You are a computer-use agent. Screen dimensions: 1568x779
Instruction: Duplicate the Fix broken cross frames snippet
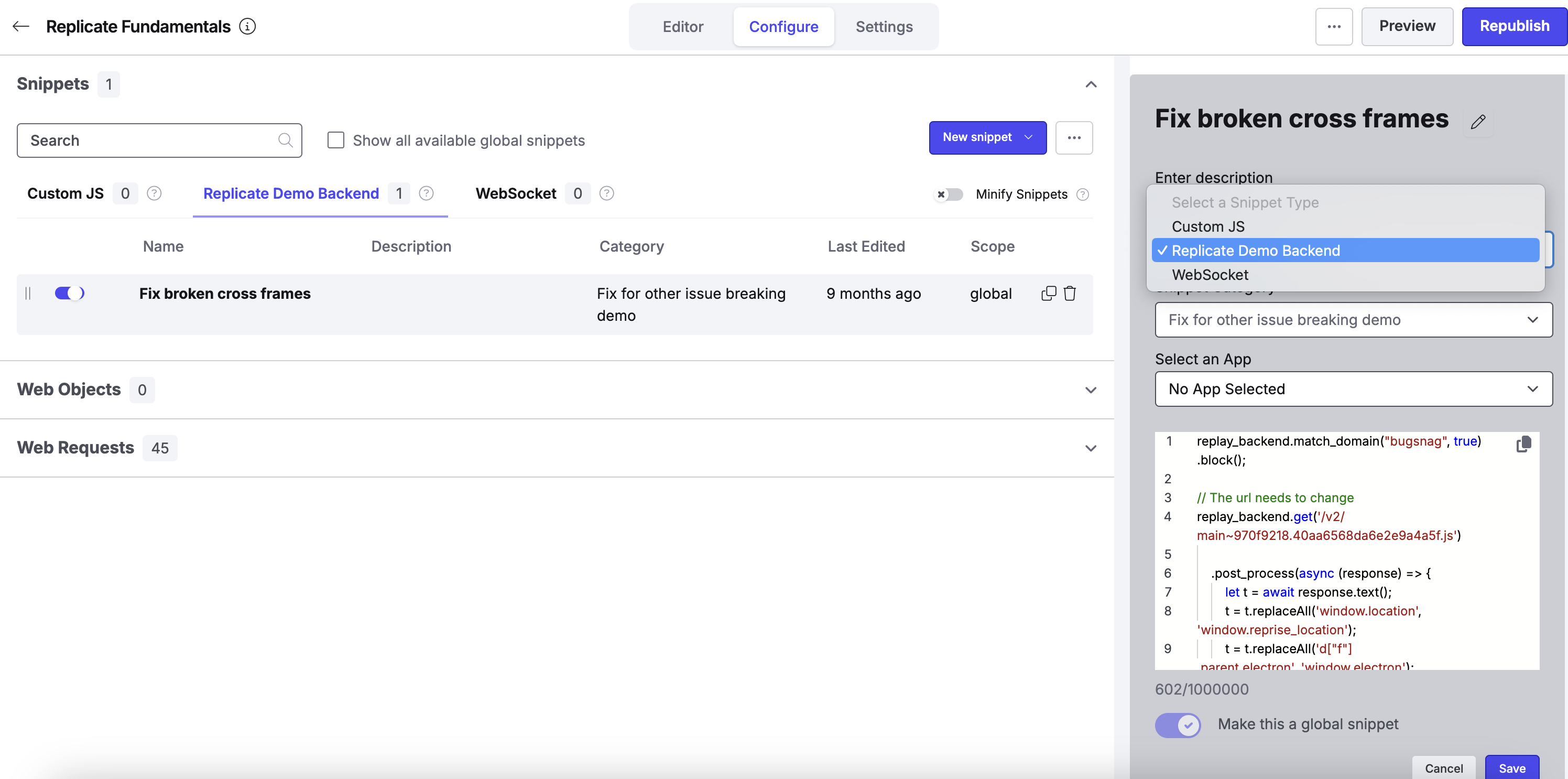(1049, 294)
